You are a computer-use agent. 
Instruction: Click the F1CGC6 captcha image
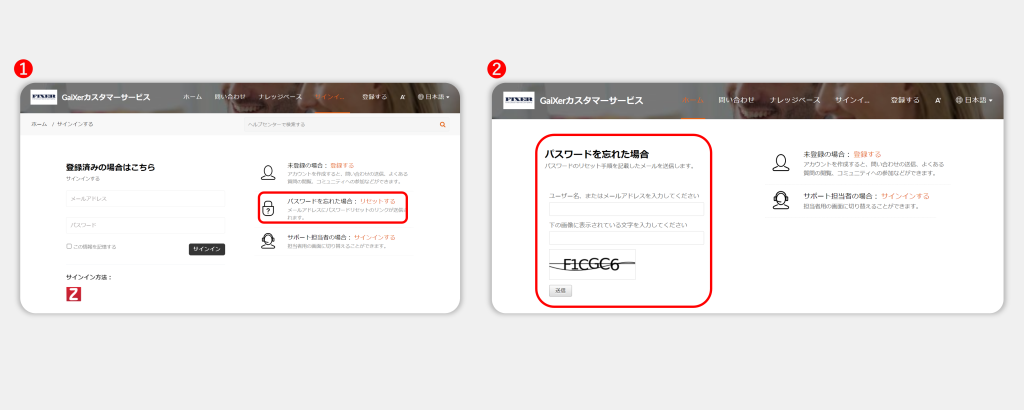[x=592, y=265]
